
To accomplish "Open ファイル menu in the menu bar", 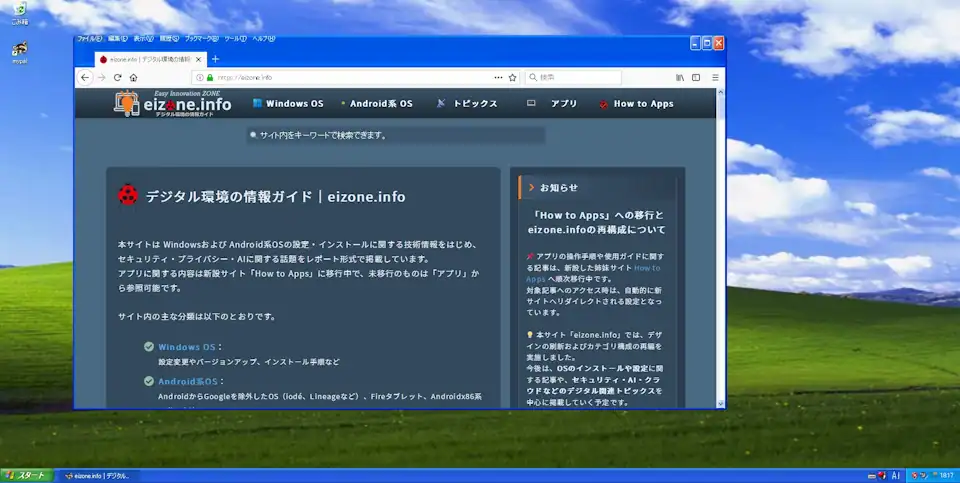I will [x=89, y=39].
